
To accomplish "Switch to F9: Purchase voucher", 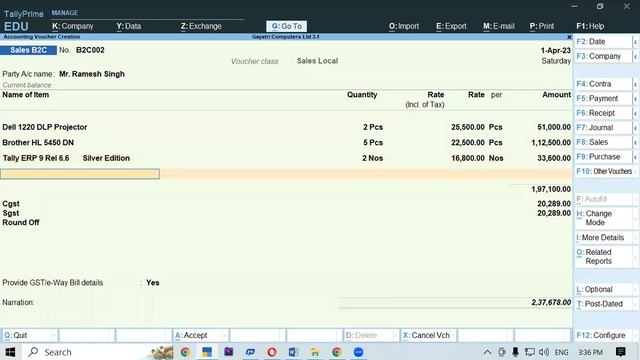I will (603, 157).
